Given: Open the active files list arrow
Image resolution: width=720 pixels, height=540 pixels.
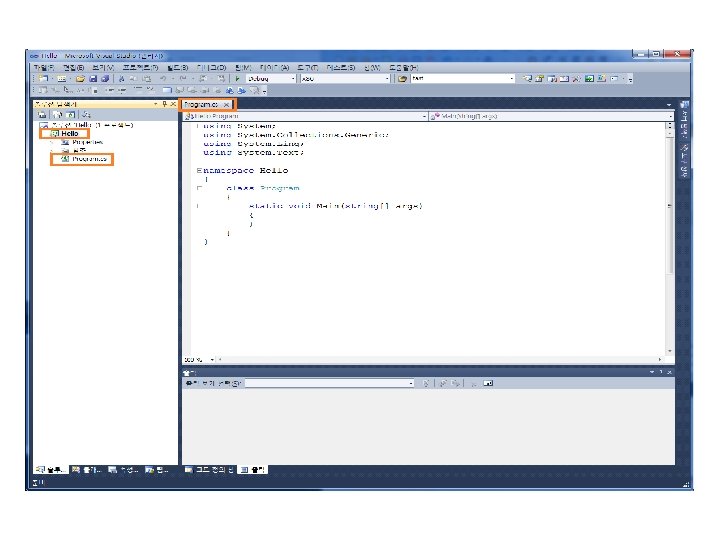Looking at the screenshot, I should (x=669, y=105).
